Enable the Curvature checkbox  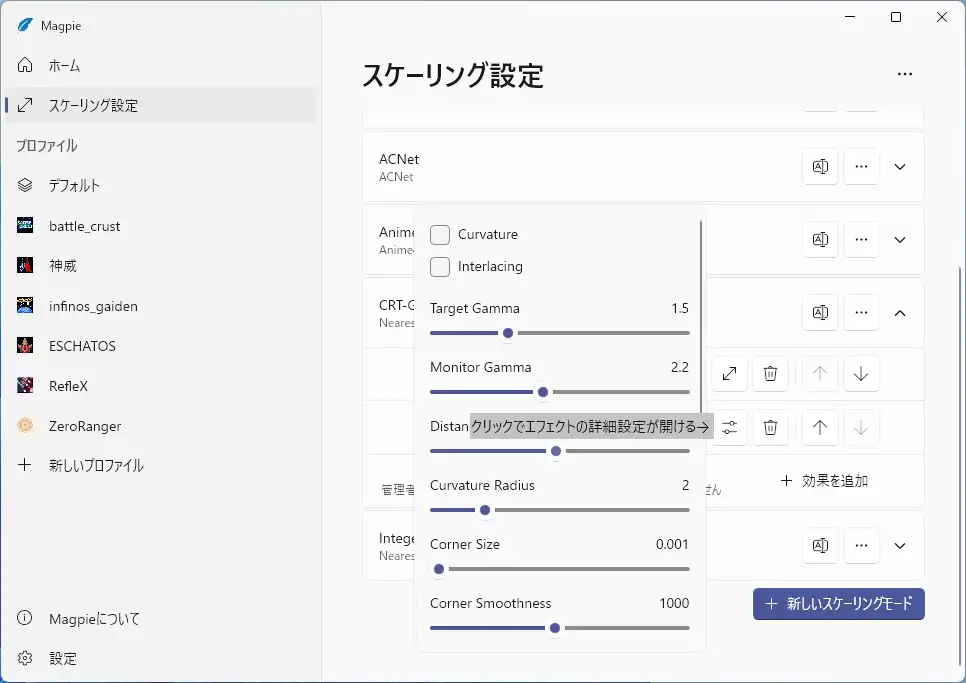pos(440,235)
